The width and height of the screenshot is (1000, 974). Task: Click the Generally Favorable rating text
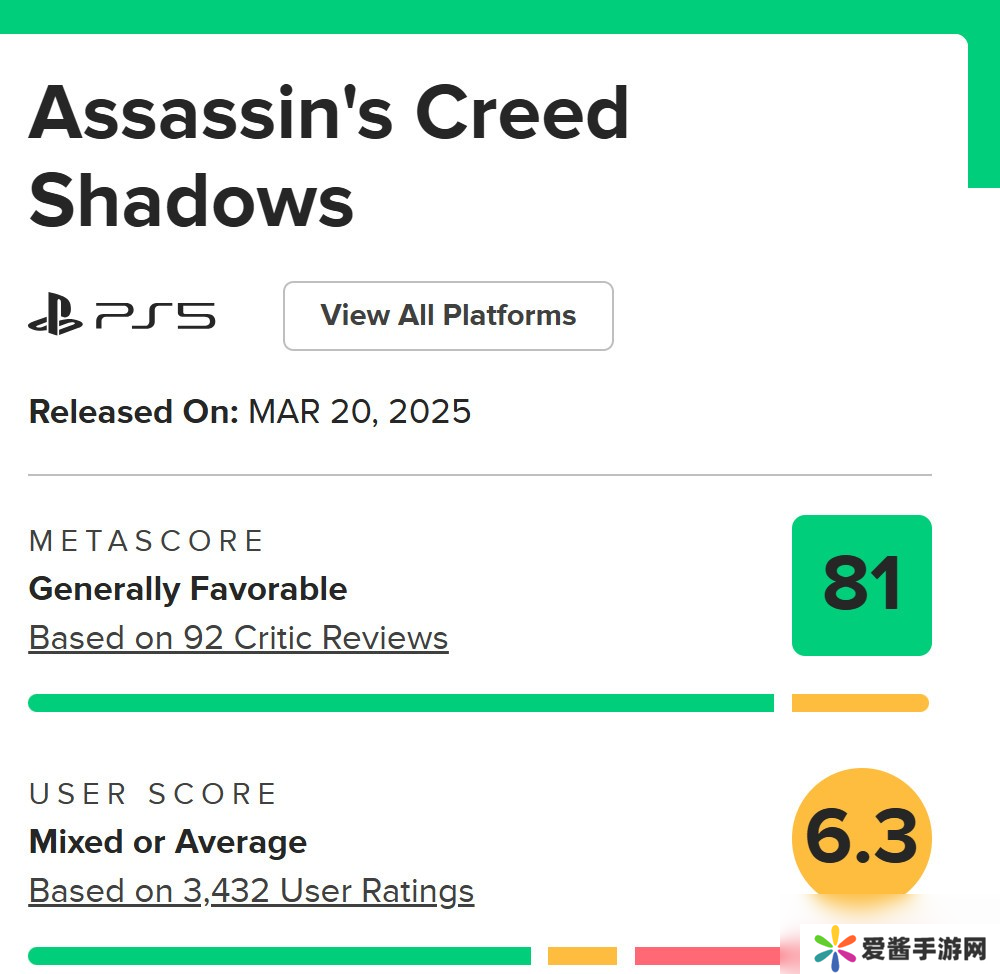pos(188,589)
